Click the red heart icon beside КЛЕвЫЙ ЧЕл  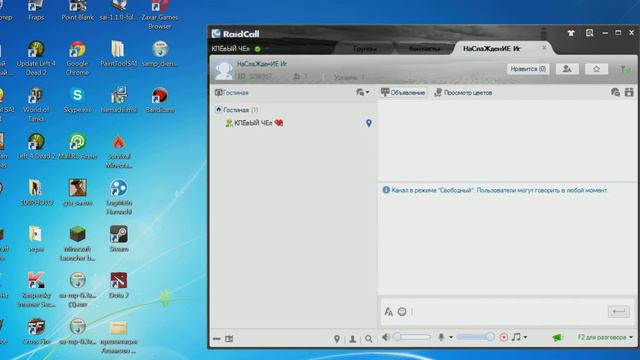point(279,123)
